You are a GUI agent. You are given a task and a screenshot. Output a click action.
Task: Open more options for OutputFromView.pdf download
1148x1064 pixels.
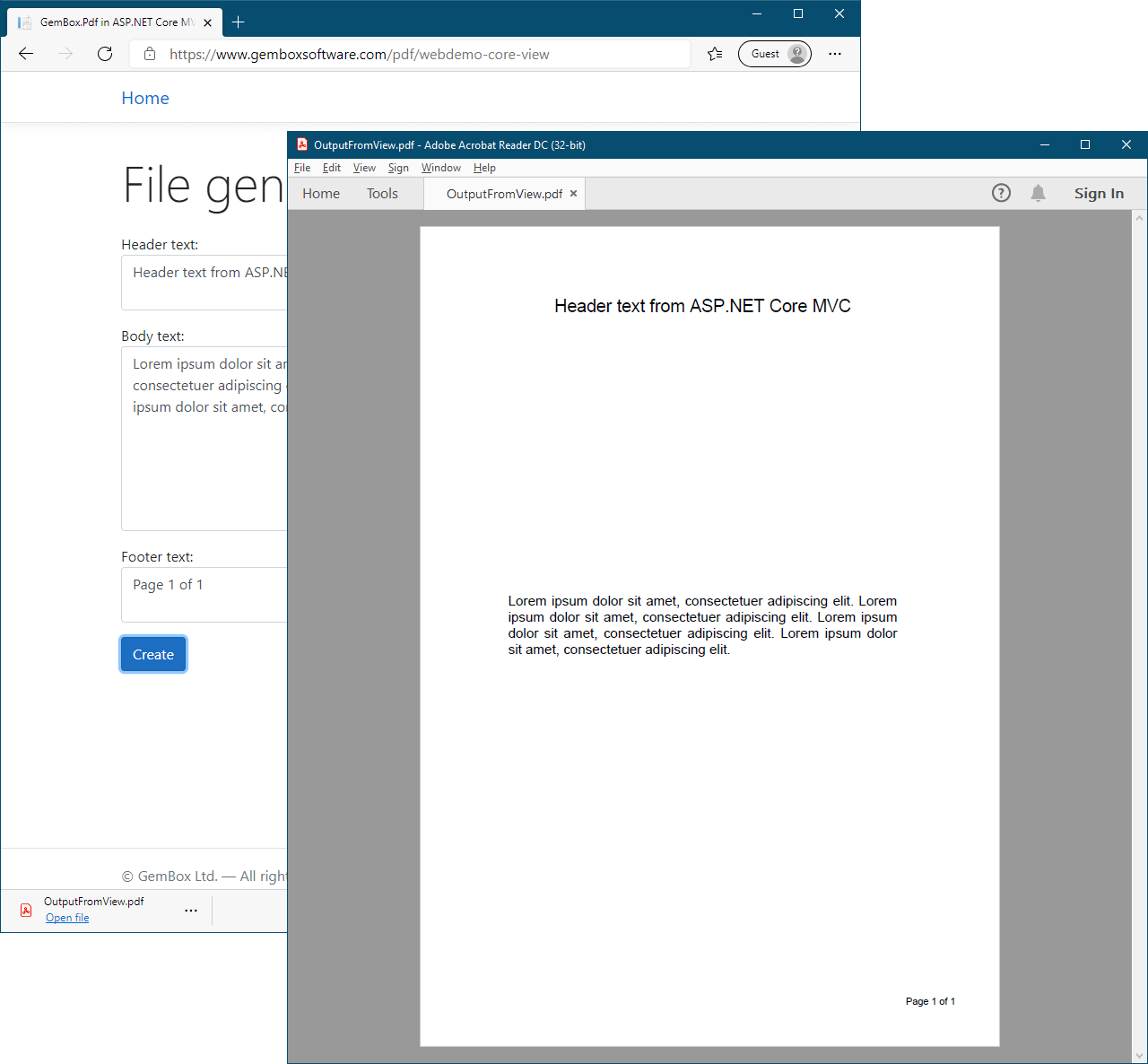click(191, 910)
